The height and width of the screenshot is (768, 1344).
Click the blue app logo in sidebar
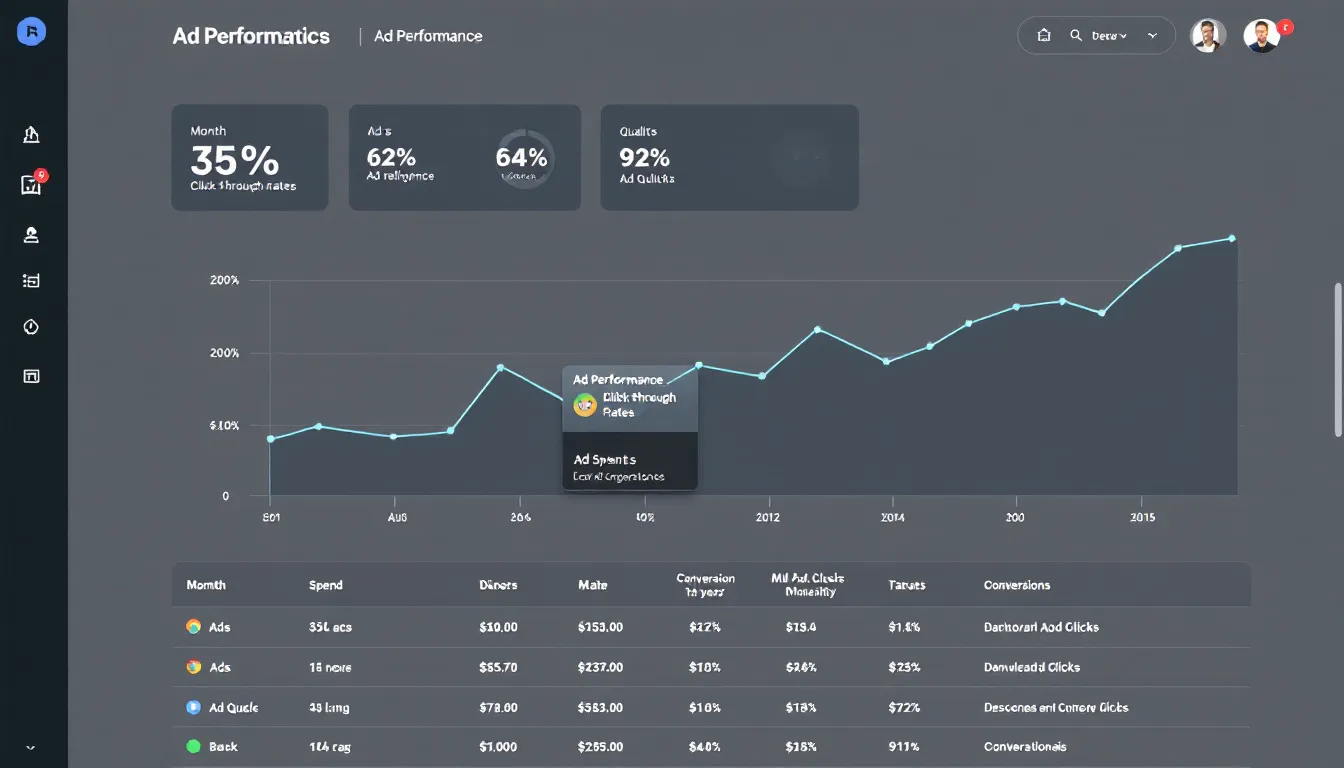(x=32, y=33)
